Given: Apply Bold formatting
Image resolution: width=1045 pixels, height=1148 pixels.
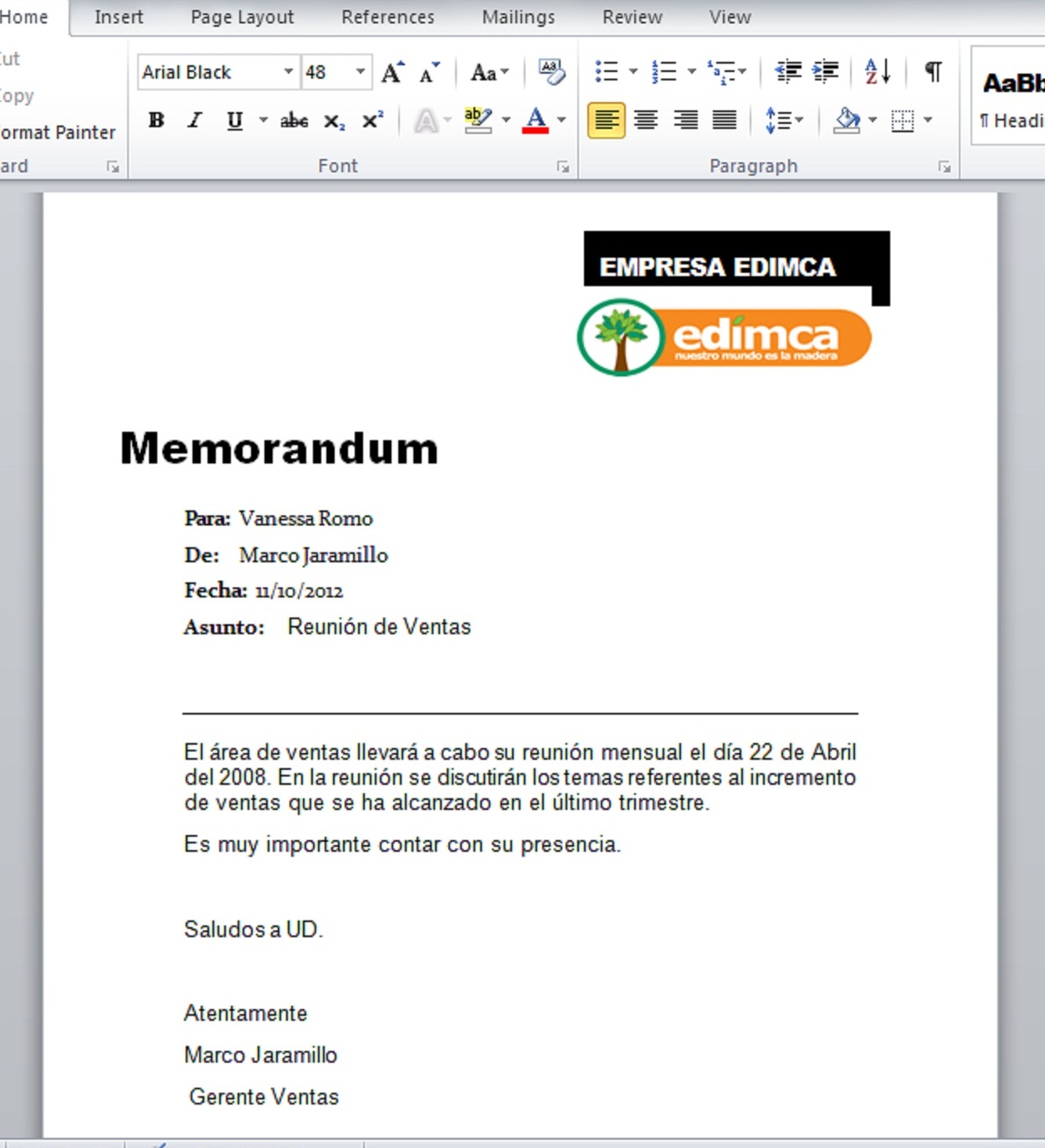Looking at the screenshot, I should [156, 120].
